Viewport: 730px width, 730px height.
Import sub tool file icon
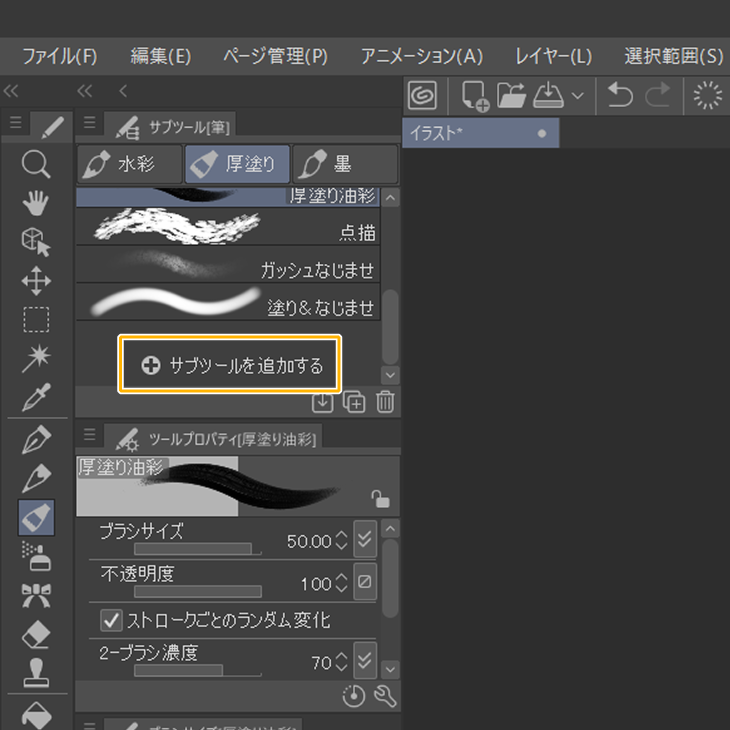coord(322,402)
